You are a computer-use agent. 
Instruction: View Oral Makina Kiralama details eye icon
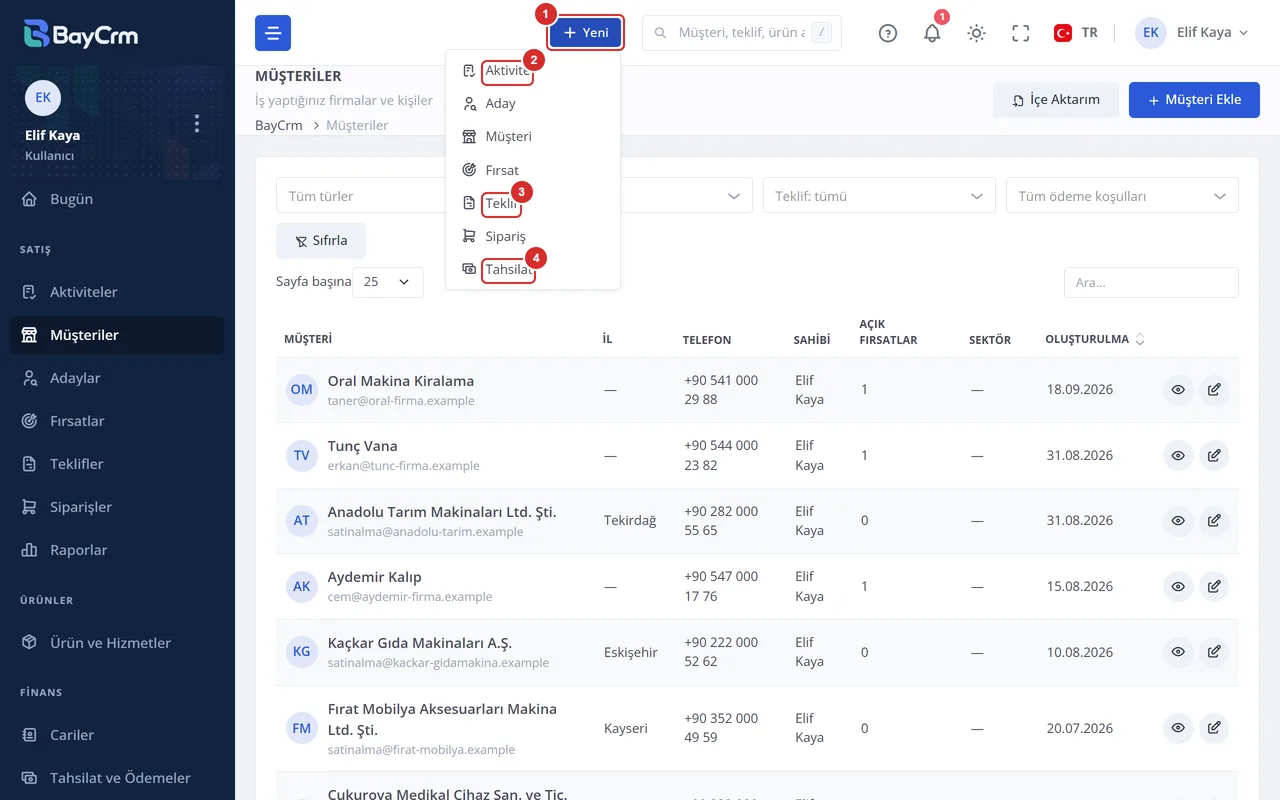[1178, 390]
